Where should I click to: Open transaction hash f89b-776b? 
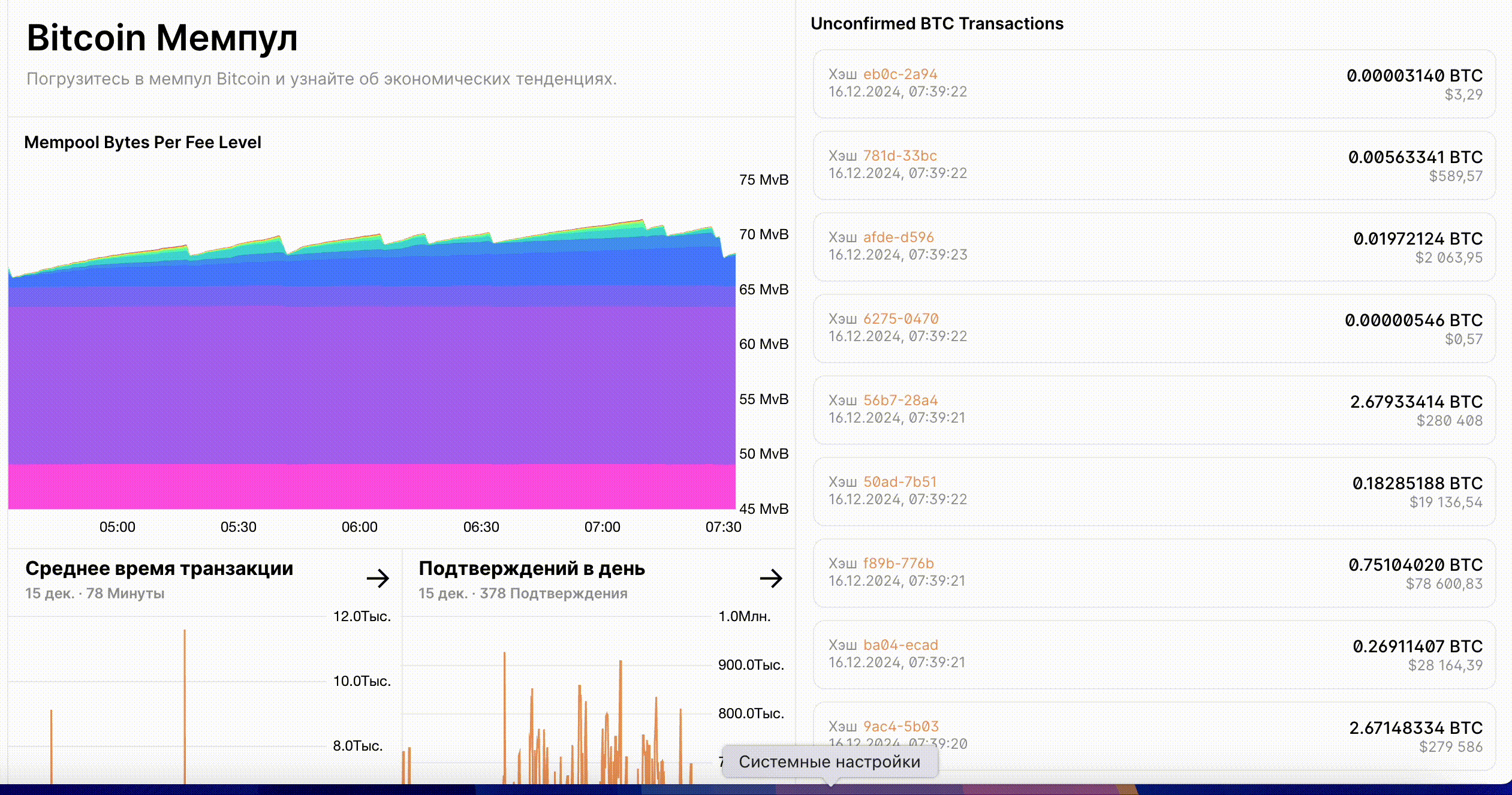pos(898,564)
